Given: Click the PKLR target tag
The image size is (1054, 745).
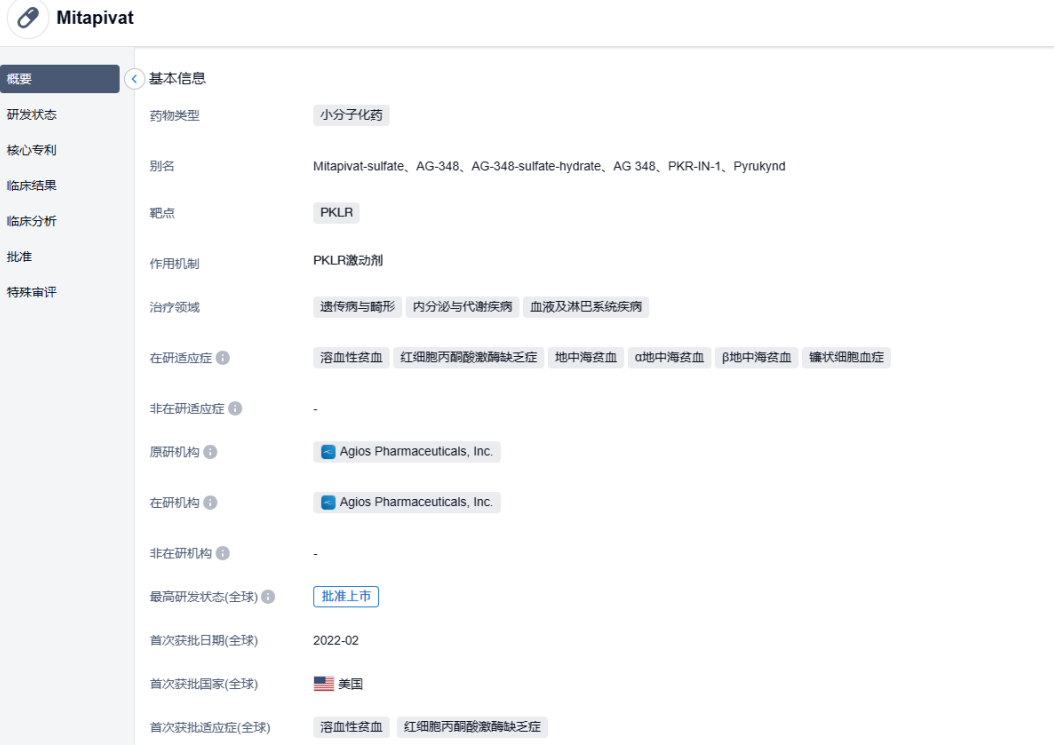Looking at the screenshot, I should coord(336,213).
